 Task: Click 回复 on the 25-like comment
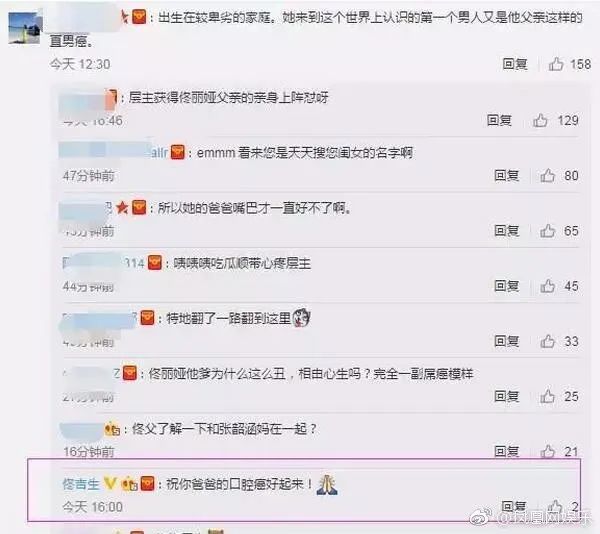tap(507, 396)
